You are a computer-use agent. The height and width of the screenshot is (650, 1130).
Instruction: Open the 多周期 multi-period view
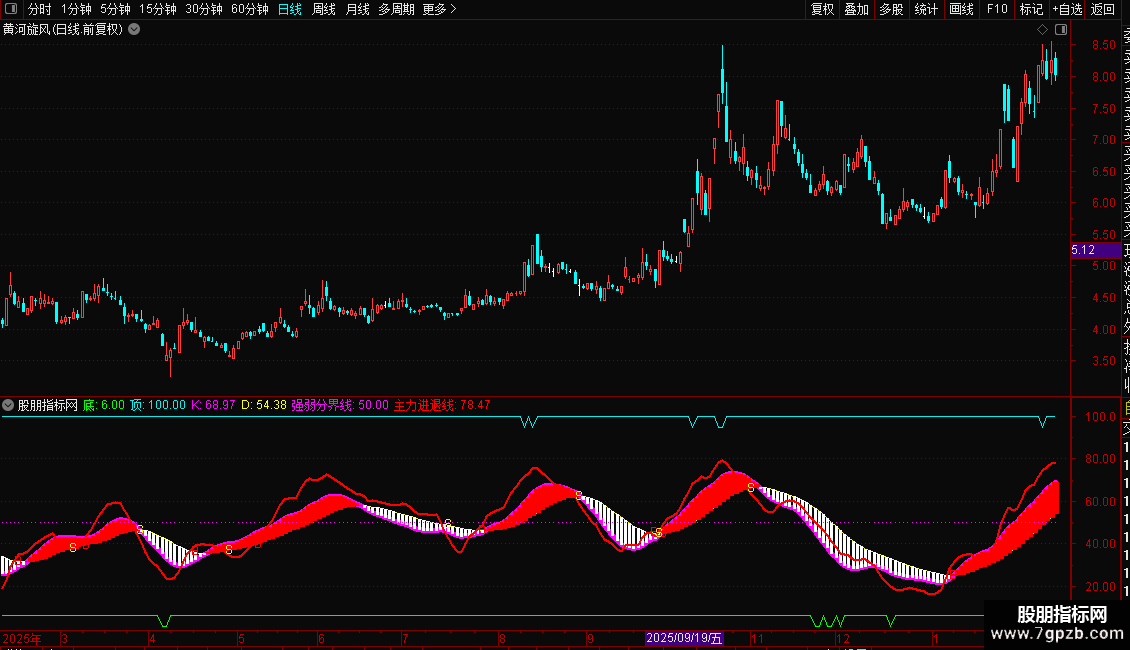pos(396,9)
